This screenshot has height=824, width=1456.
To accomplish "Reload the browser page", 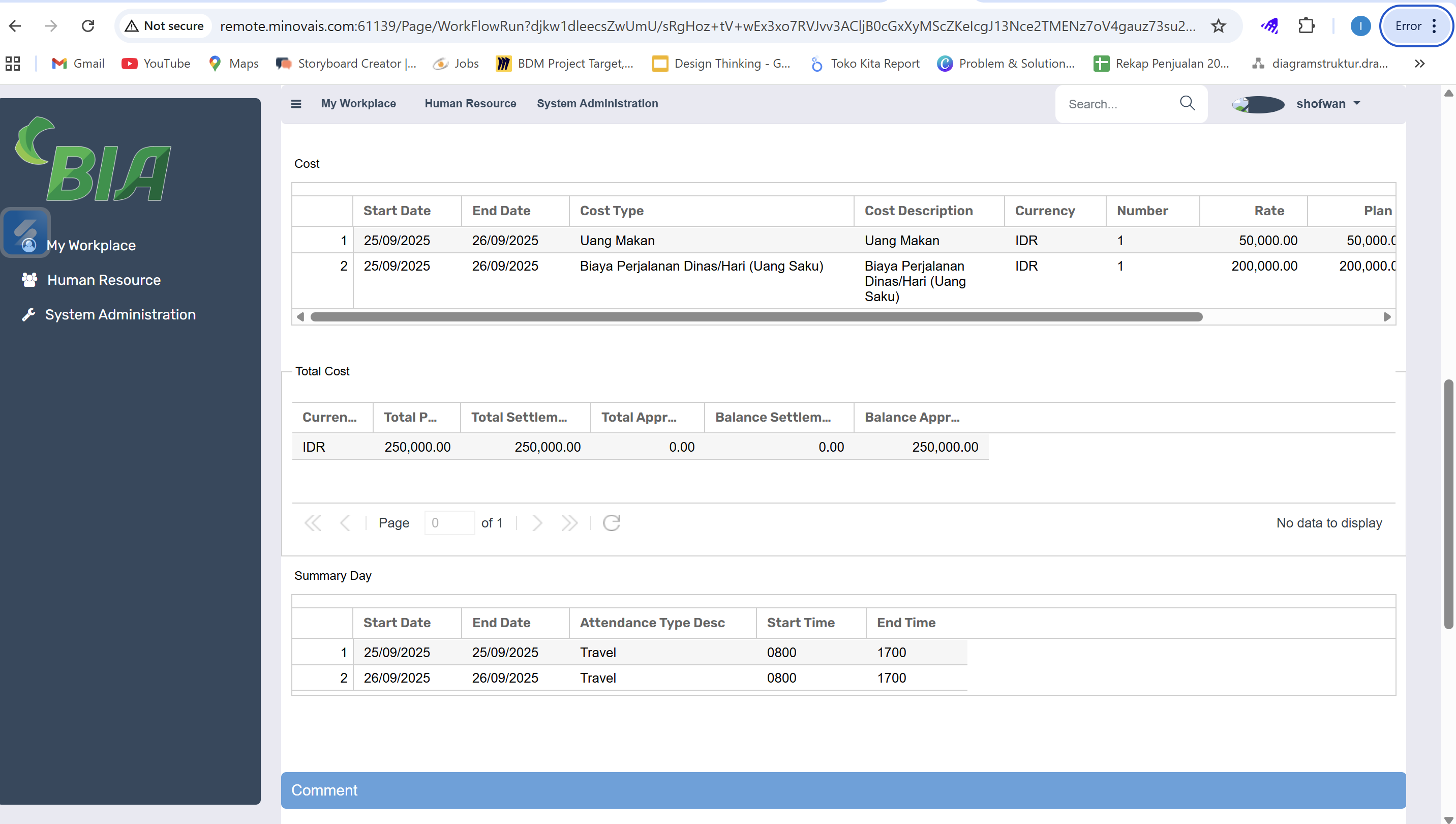I will (x=88, y=26).
